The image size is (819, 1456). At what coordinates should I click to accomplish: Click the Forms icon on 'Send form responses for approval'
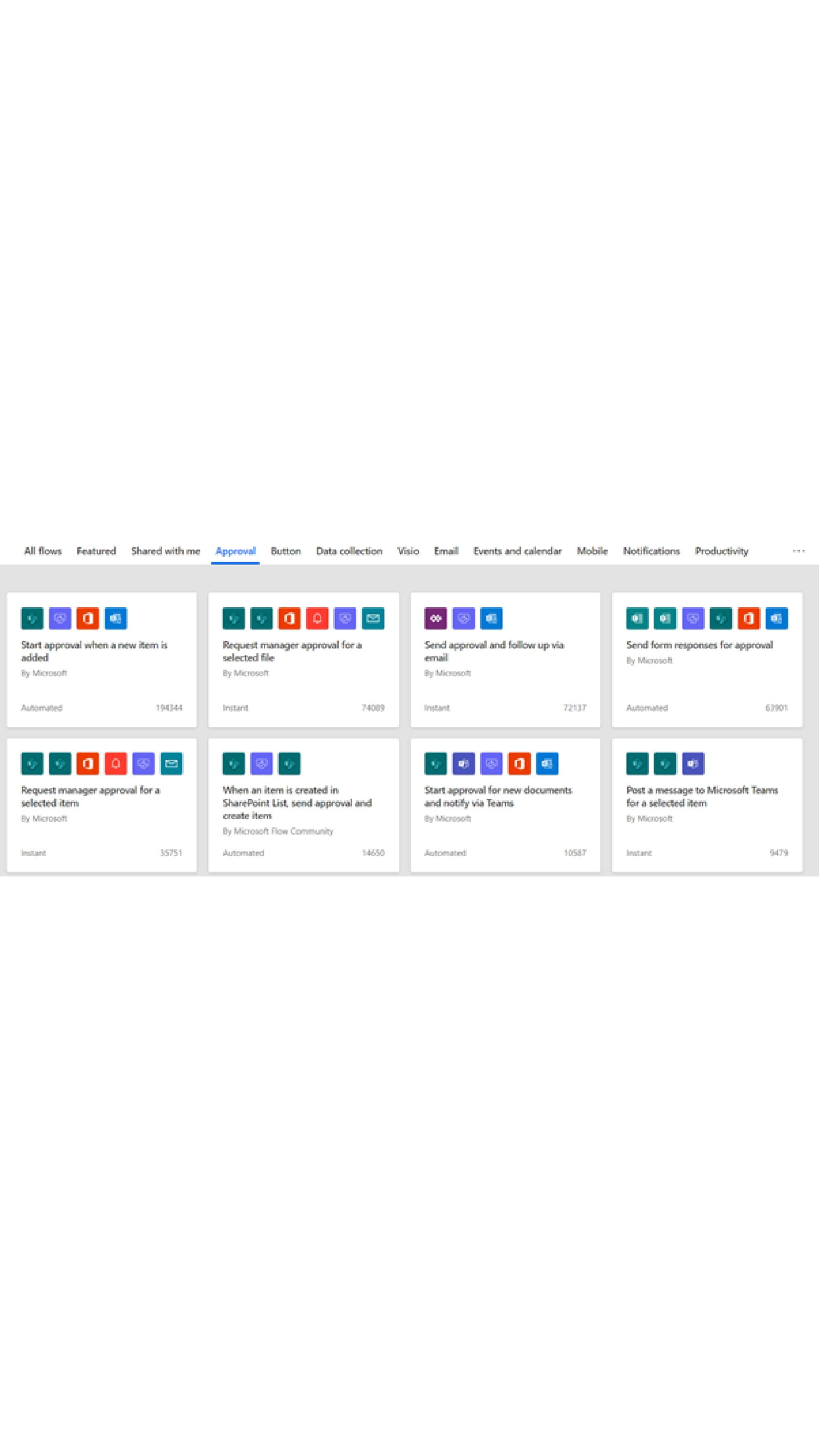point(637,619)
